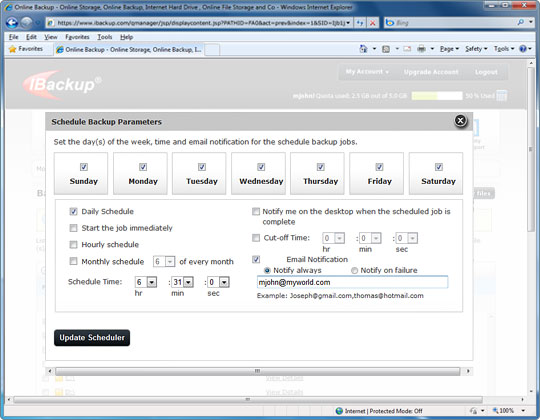Click the Home icon in command bar
This screenshot has width=540, height=420.
click(x=363, y=49)
